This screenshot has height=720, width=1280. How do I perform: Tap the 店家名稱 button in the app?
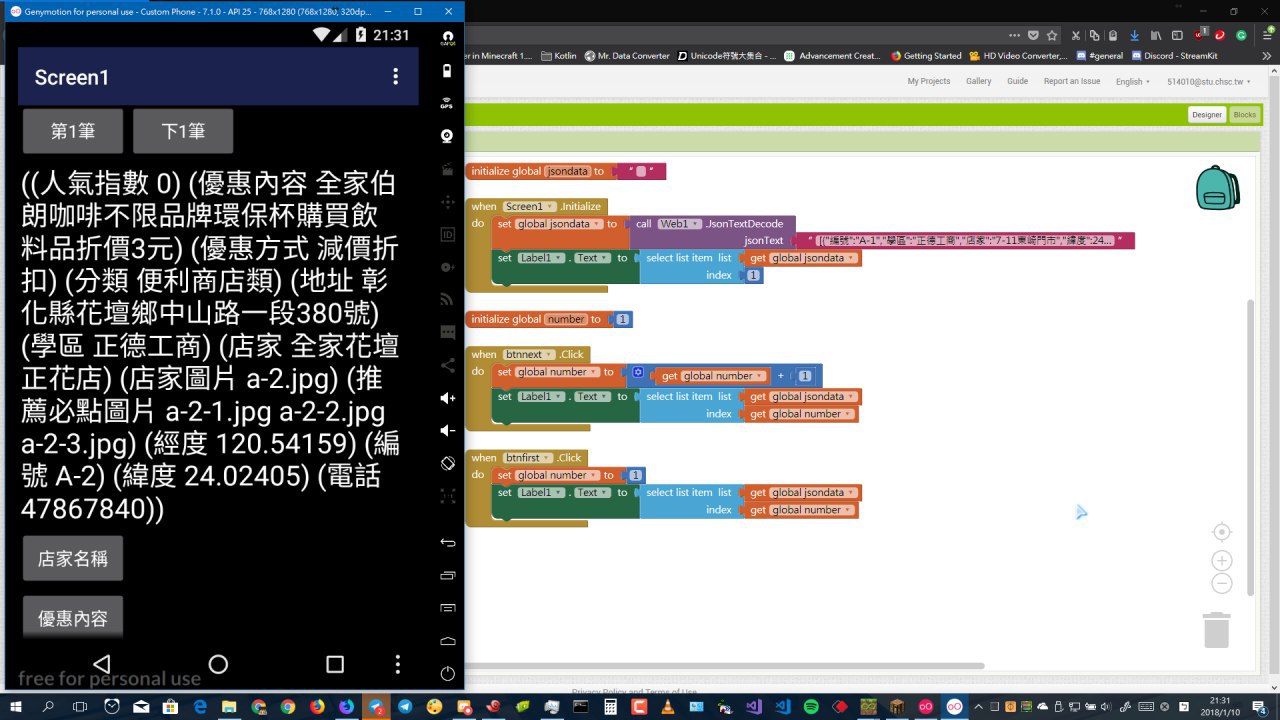coord(73,558)
